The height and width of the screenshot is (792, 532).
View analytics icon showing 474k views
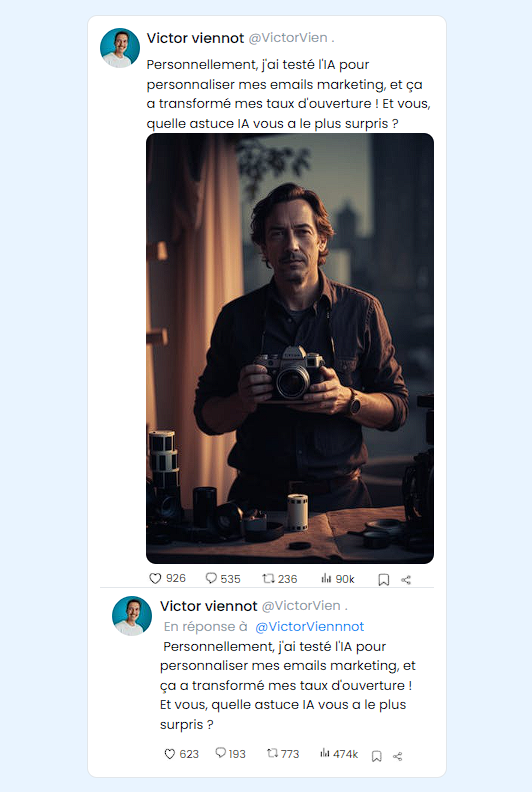[x=325, y=754]
